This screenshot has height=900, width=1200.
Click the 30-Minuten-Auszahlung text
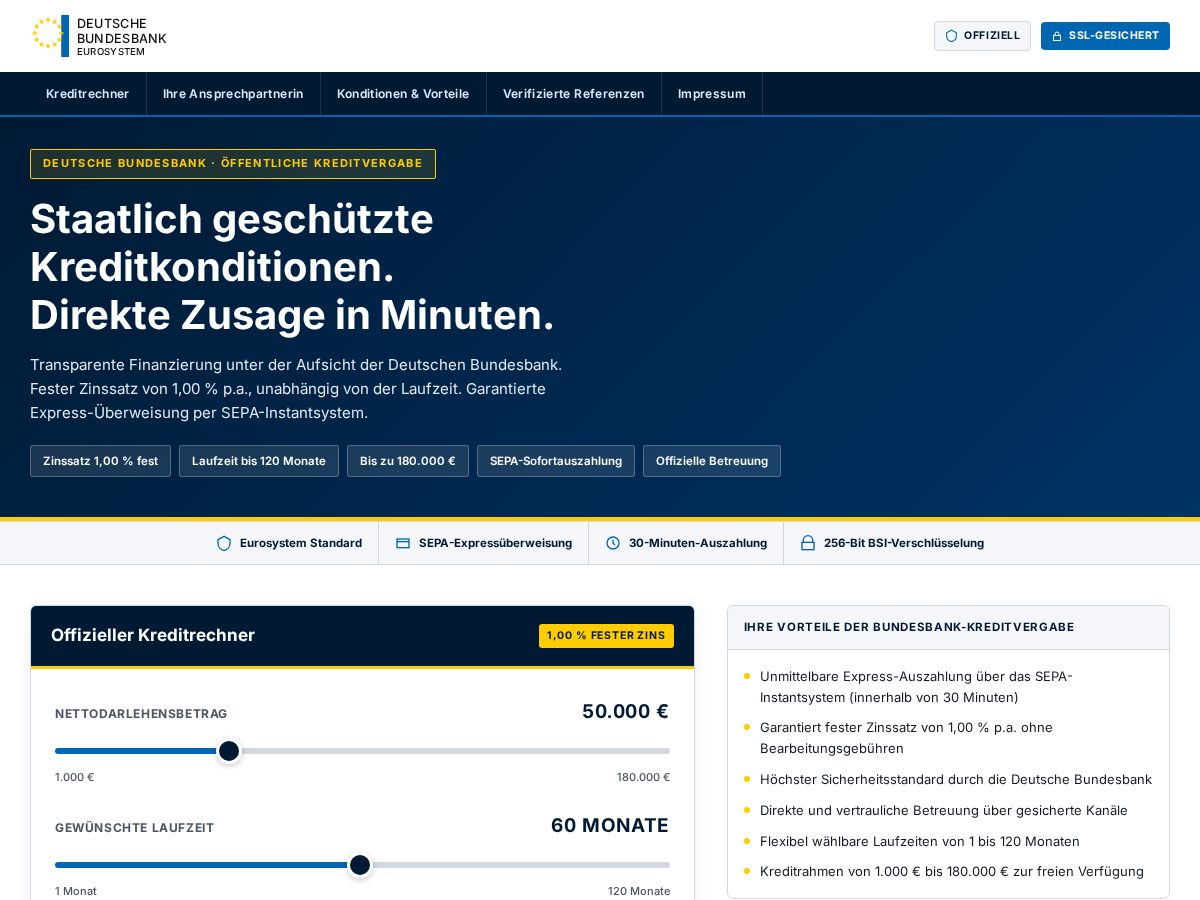[x=698, y=543]
